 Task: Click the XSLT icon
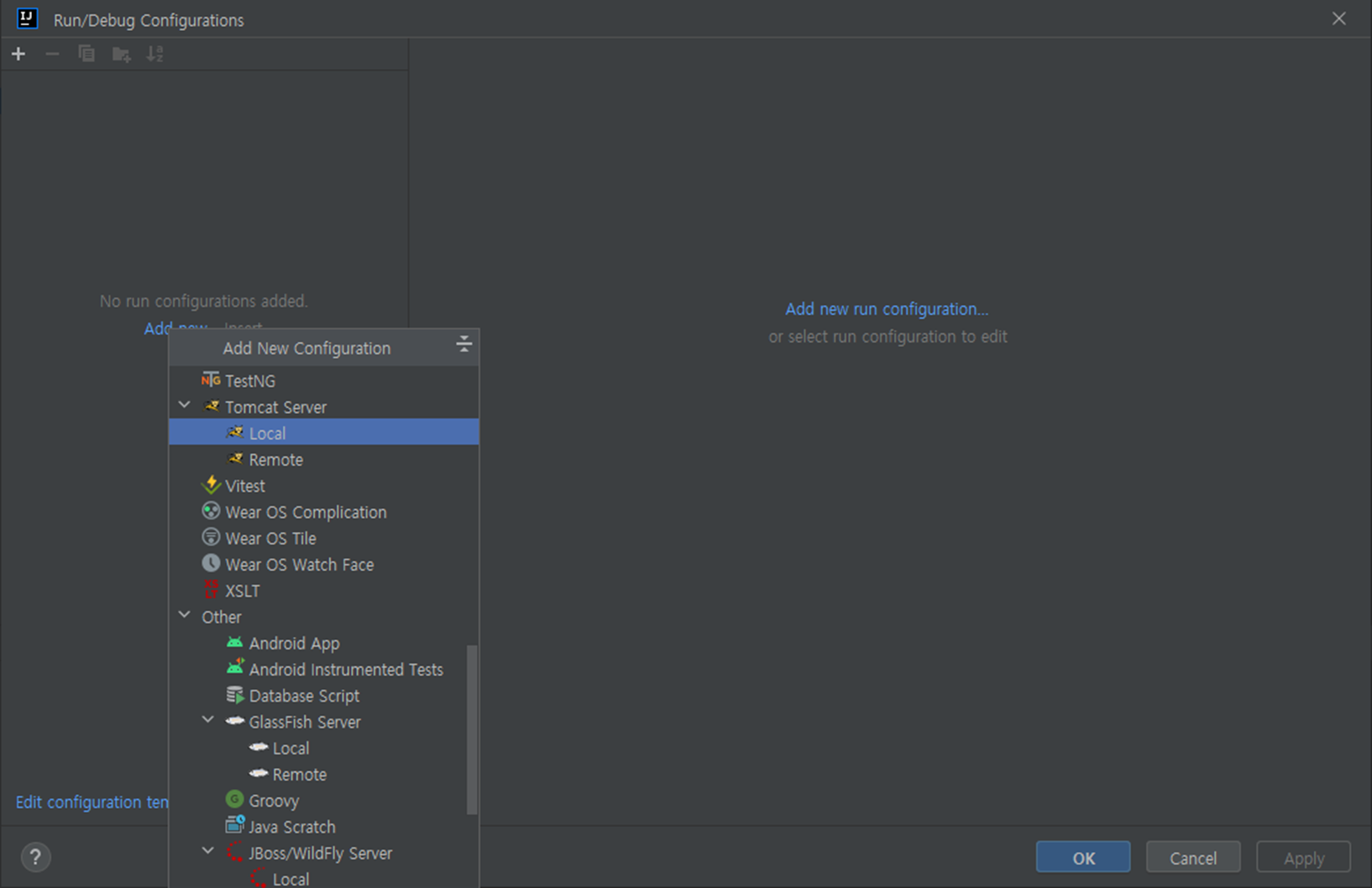pos(211,590)
